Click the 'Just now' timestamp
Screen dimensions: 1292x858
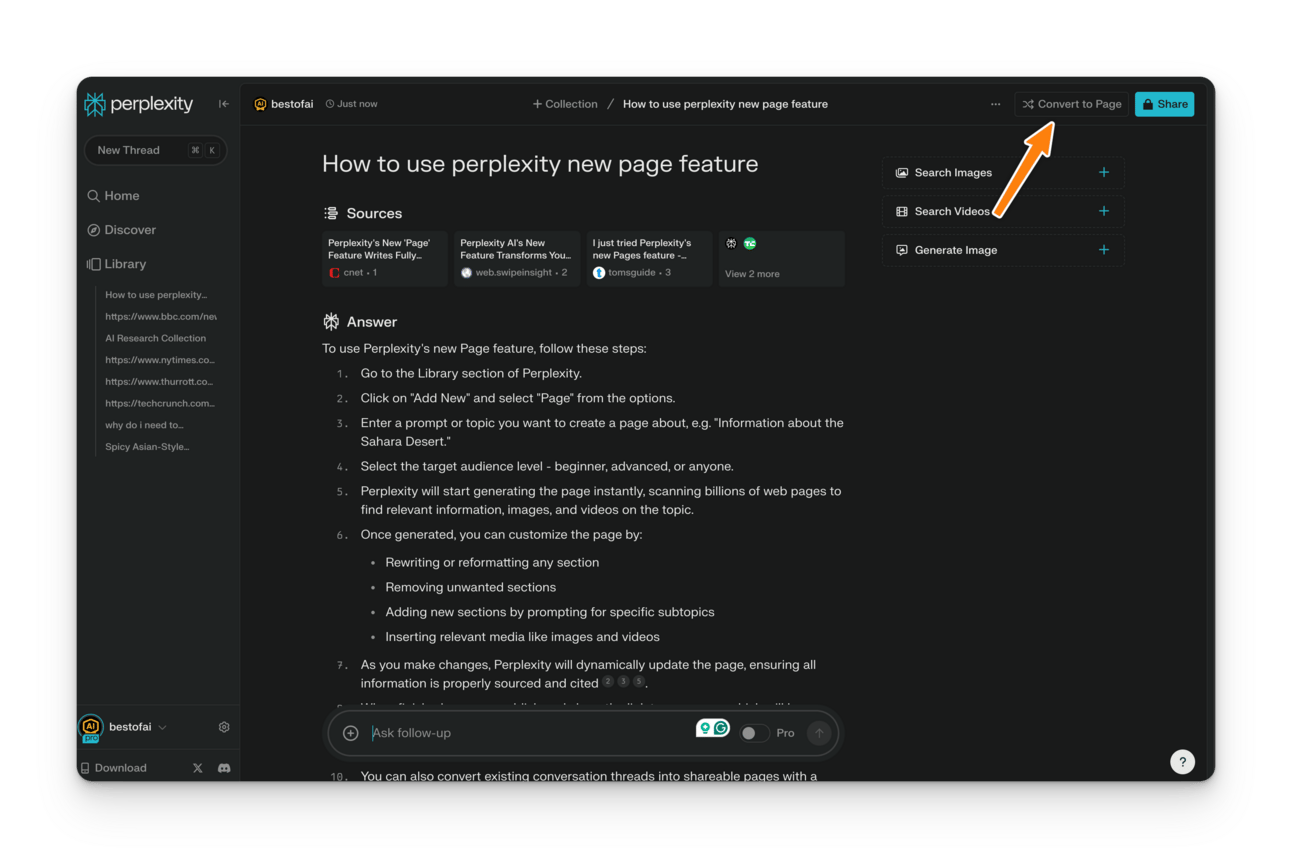(x=351, y=104)
